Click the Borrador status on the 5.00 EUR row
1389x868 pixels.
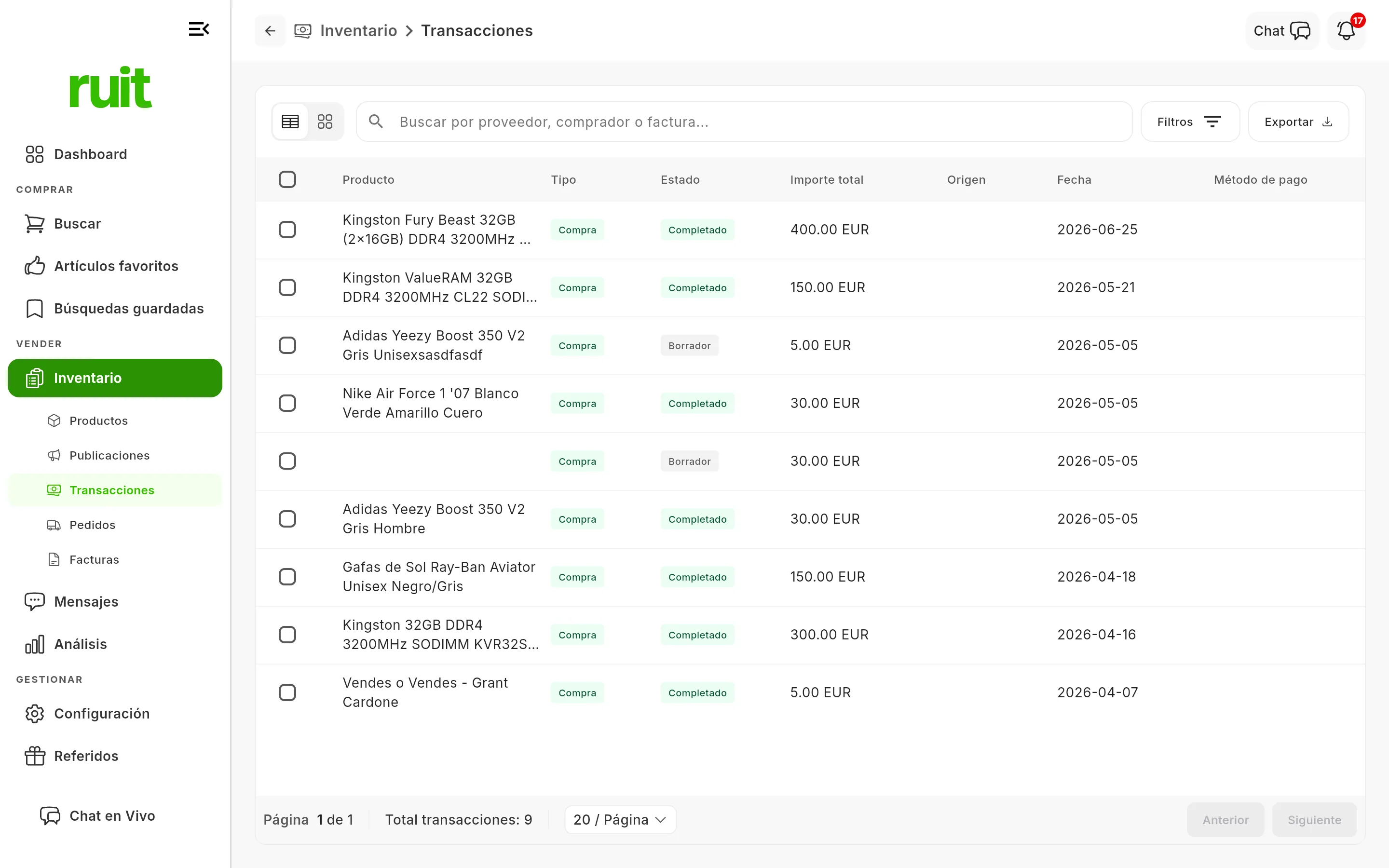pyautogui.click(x=689, y=346)
